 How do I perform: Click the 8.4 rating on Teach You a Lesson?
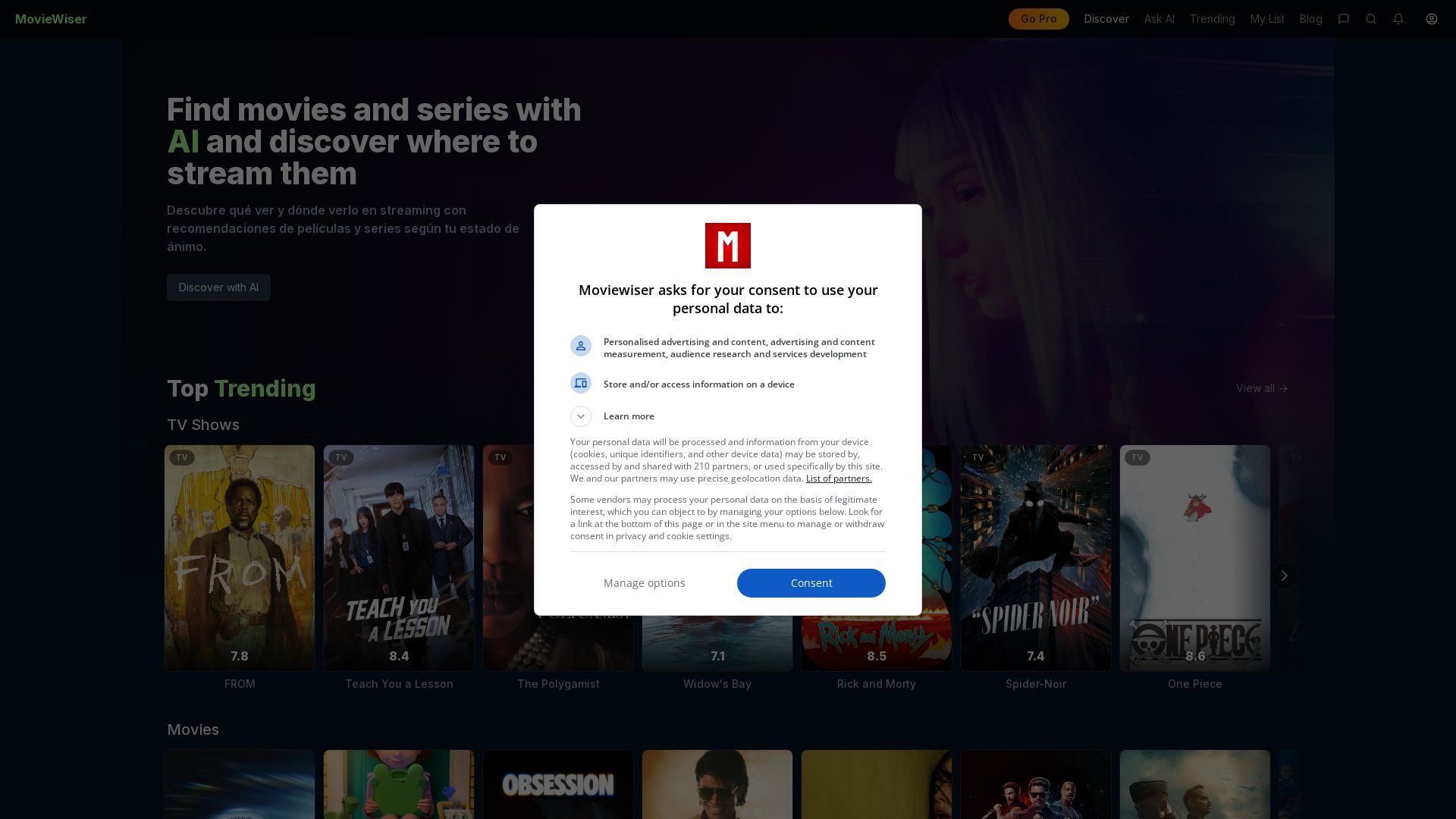[399, 656]
